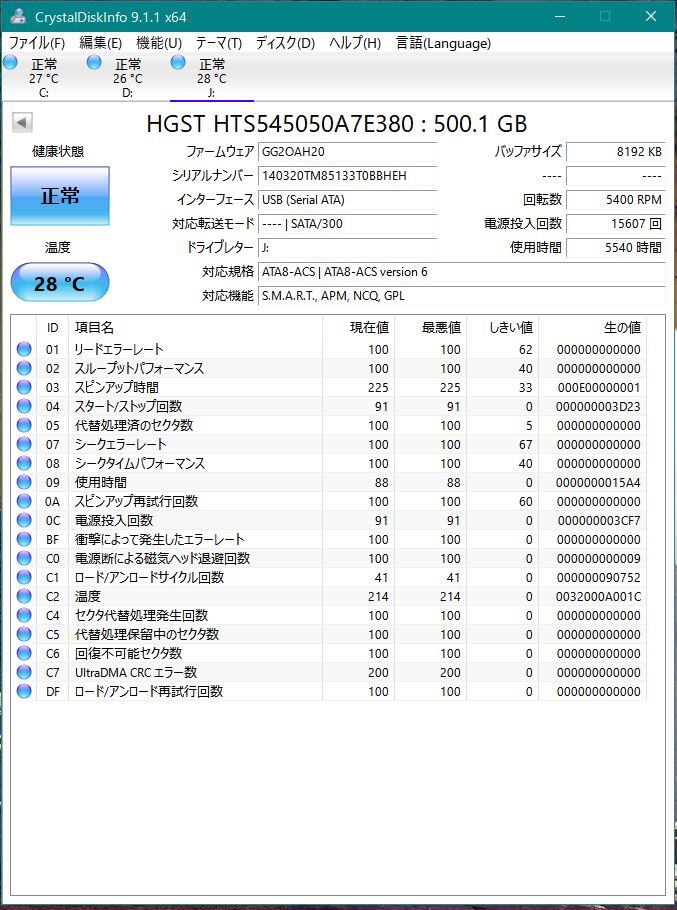
Task: Click the 対応機能 field S.M.A.R.T., APM, NCQ, GPL
Action: [x=461, y=295]
